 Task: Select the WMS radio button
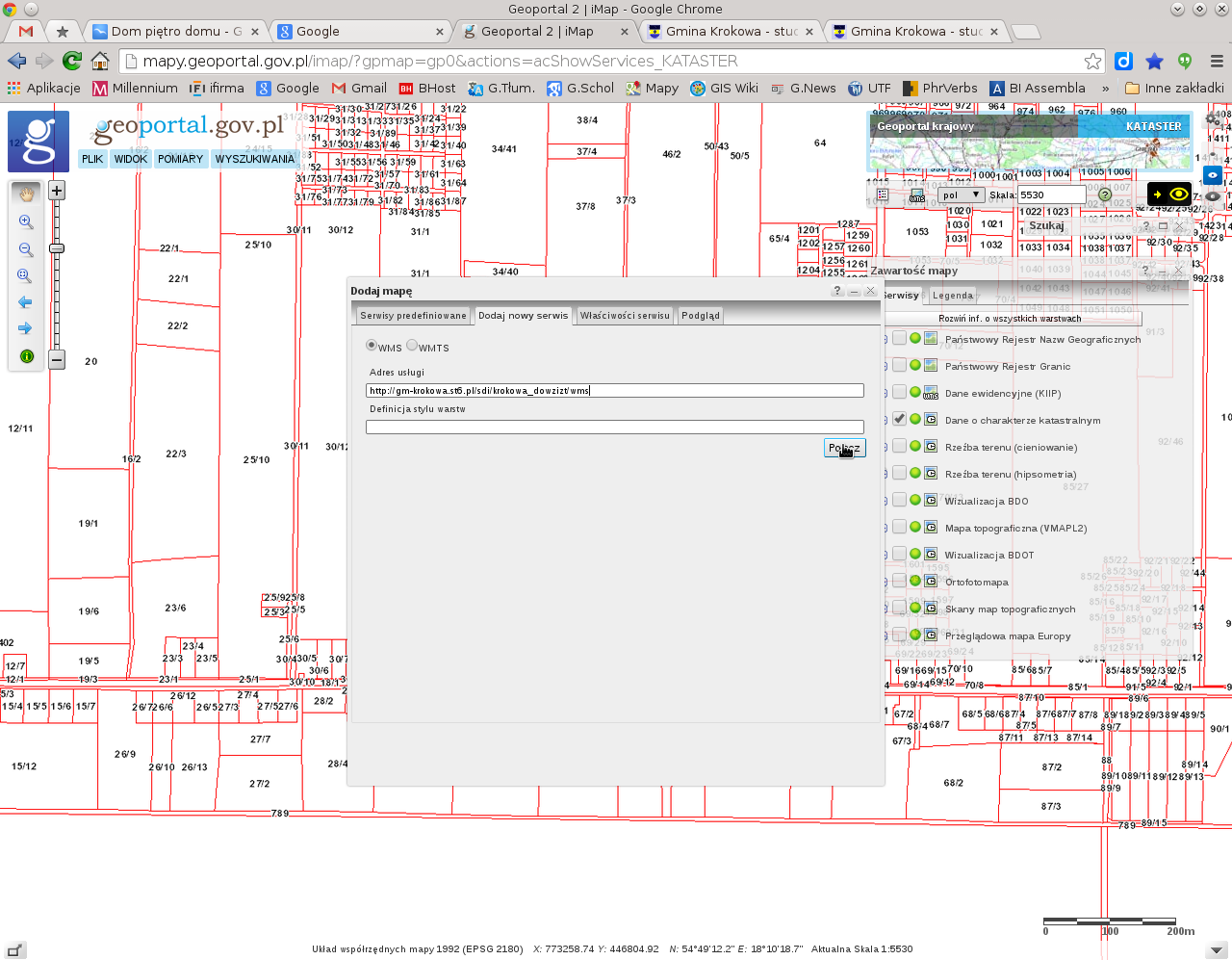(x=372, y=346)
